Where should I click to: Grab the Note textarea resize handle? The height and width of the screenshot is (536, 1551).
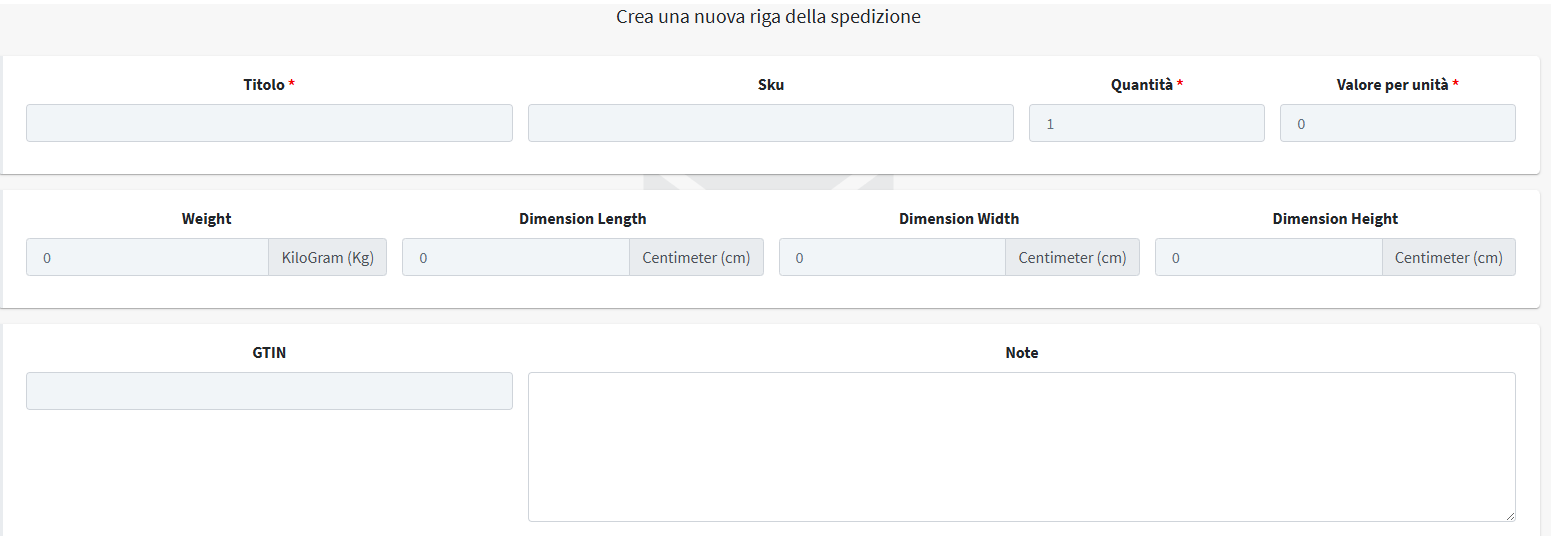coord(1509,515)
